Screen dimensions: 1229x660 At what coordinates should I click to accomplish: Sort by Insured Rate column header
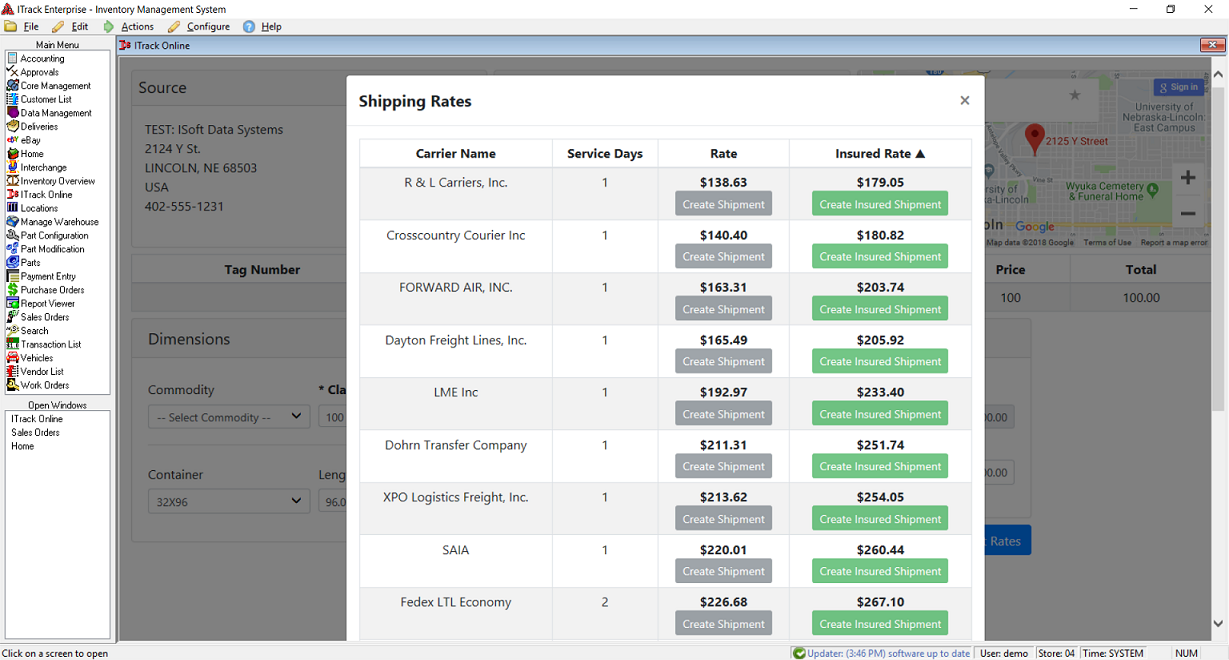pos(880,154)
